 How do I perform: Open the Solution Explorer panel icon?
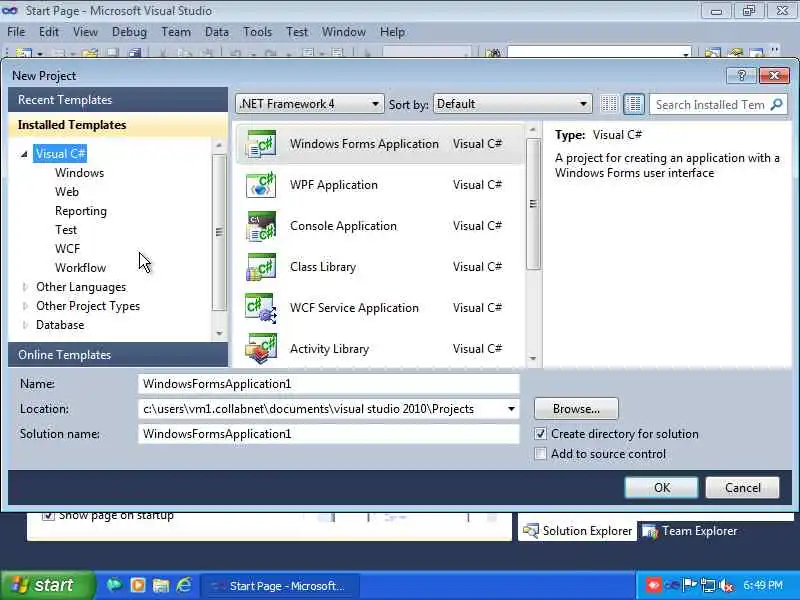point(531,531)
